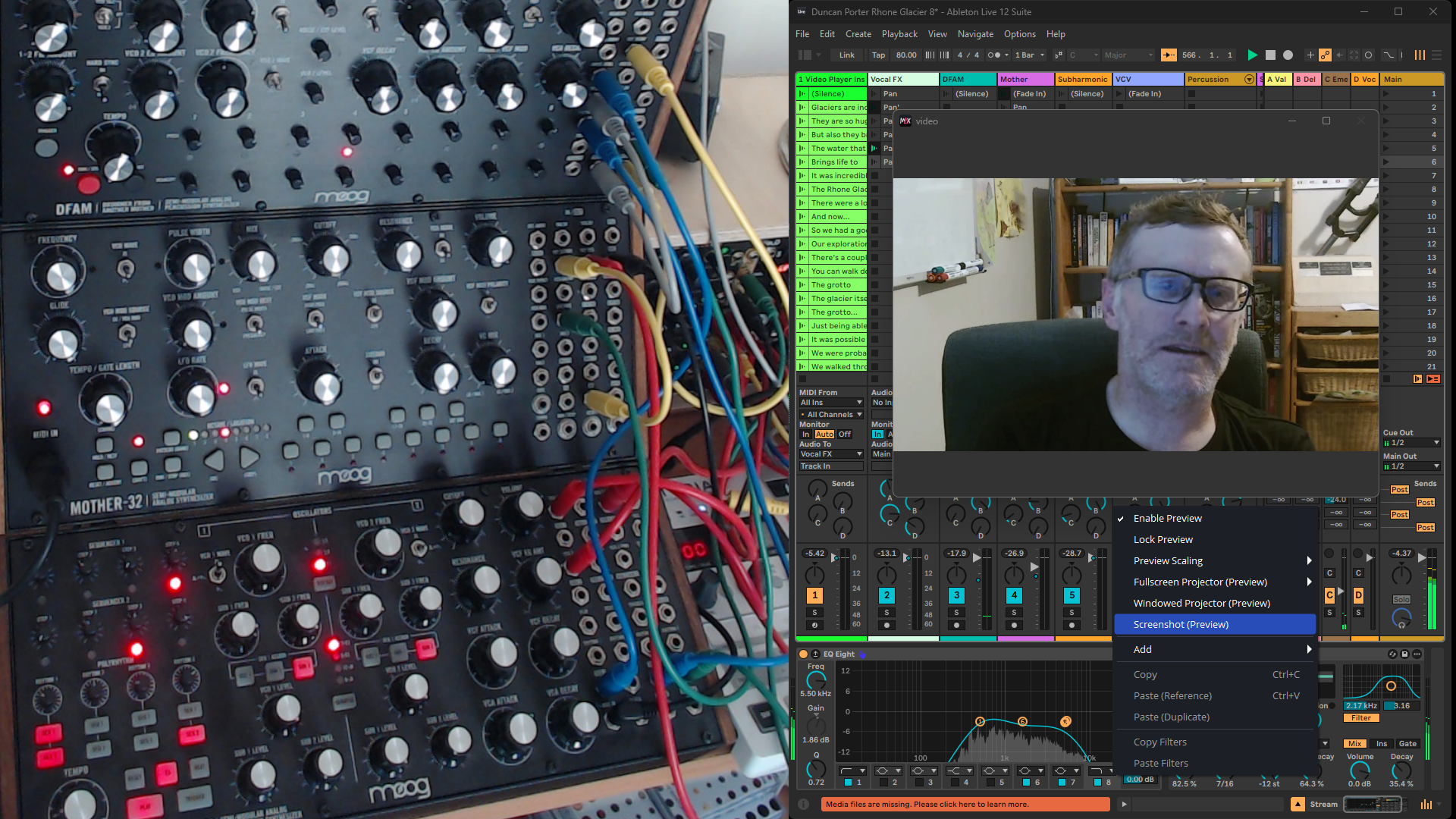Viewport: 1456px width, 819px height.
Task: Adjust the EQ Eight Freq knob
Action: click(816, 680)
